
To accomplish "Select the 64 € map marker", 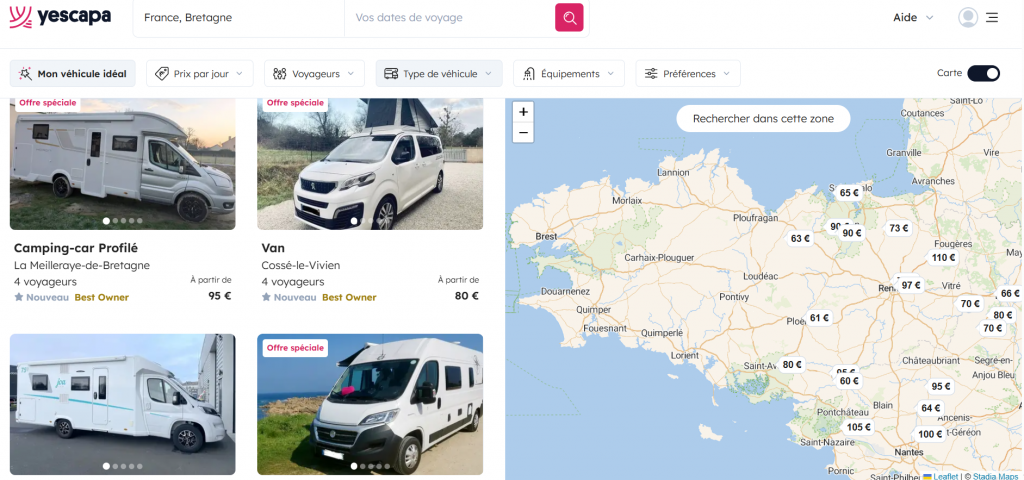I will point(931,408).
